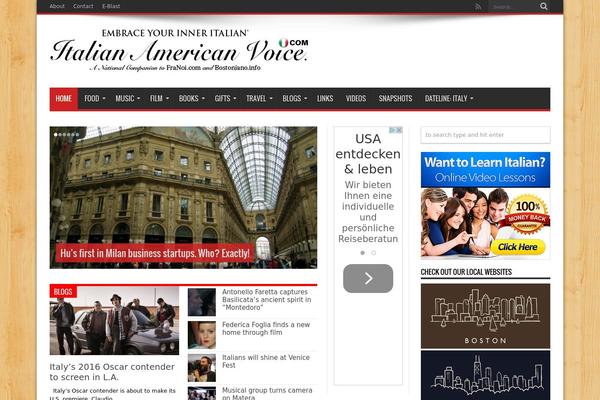The height and width of the screenshot is (400, 600).
Task: Expand the GIFTS menu dropdown
Action: click(x=225, y=99)
